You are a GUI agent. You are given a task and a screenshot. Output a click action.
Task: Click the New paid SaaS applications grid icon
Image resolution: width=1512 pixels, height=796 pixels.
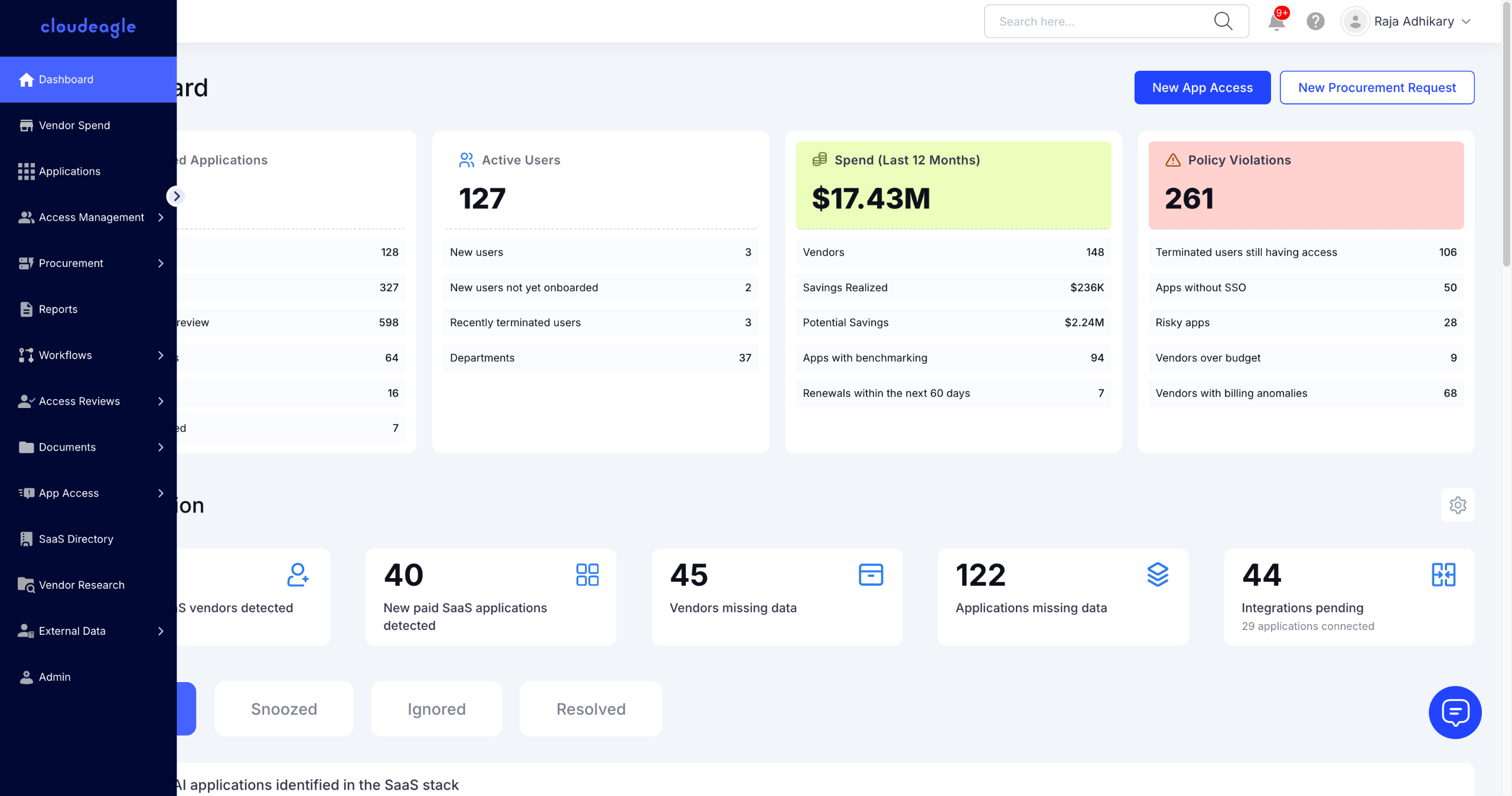(x=587, y=575)
